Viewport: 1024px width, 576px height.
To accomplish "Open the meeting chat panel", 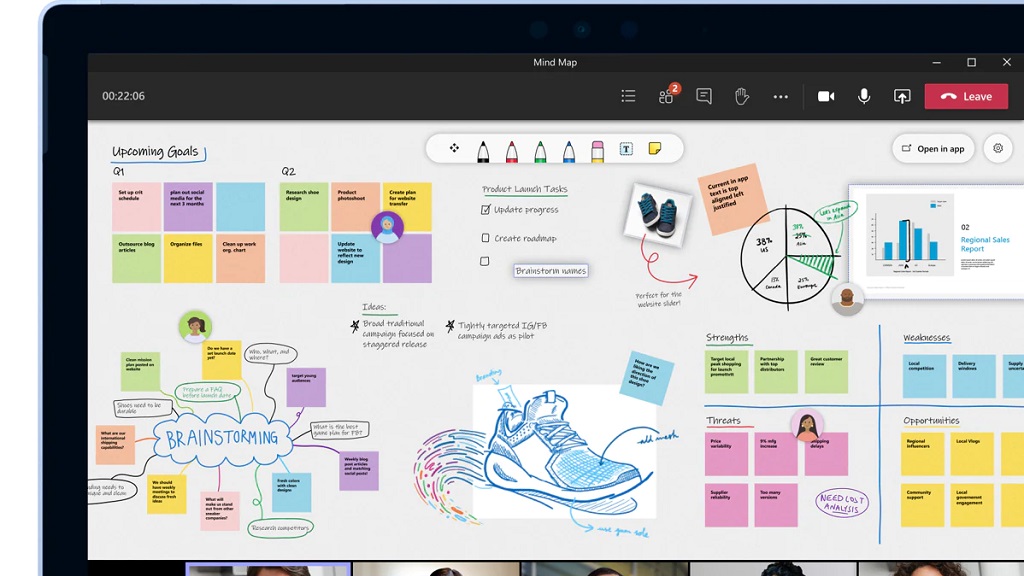I will 703,96.
